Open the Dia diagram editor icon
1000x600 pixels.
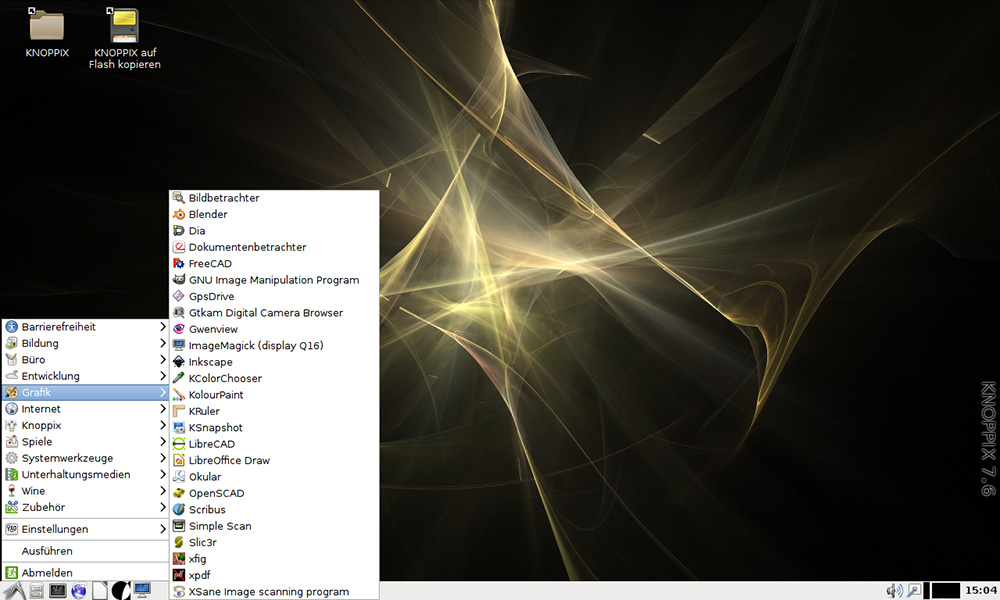179,231
